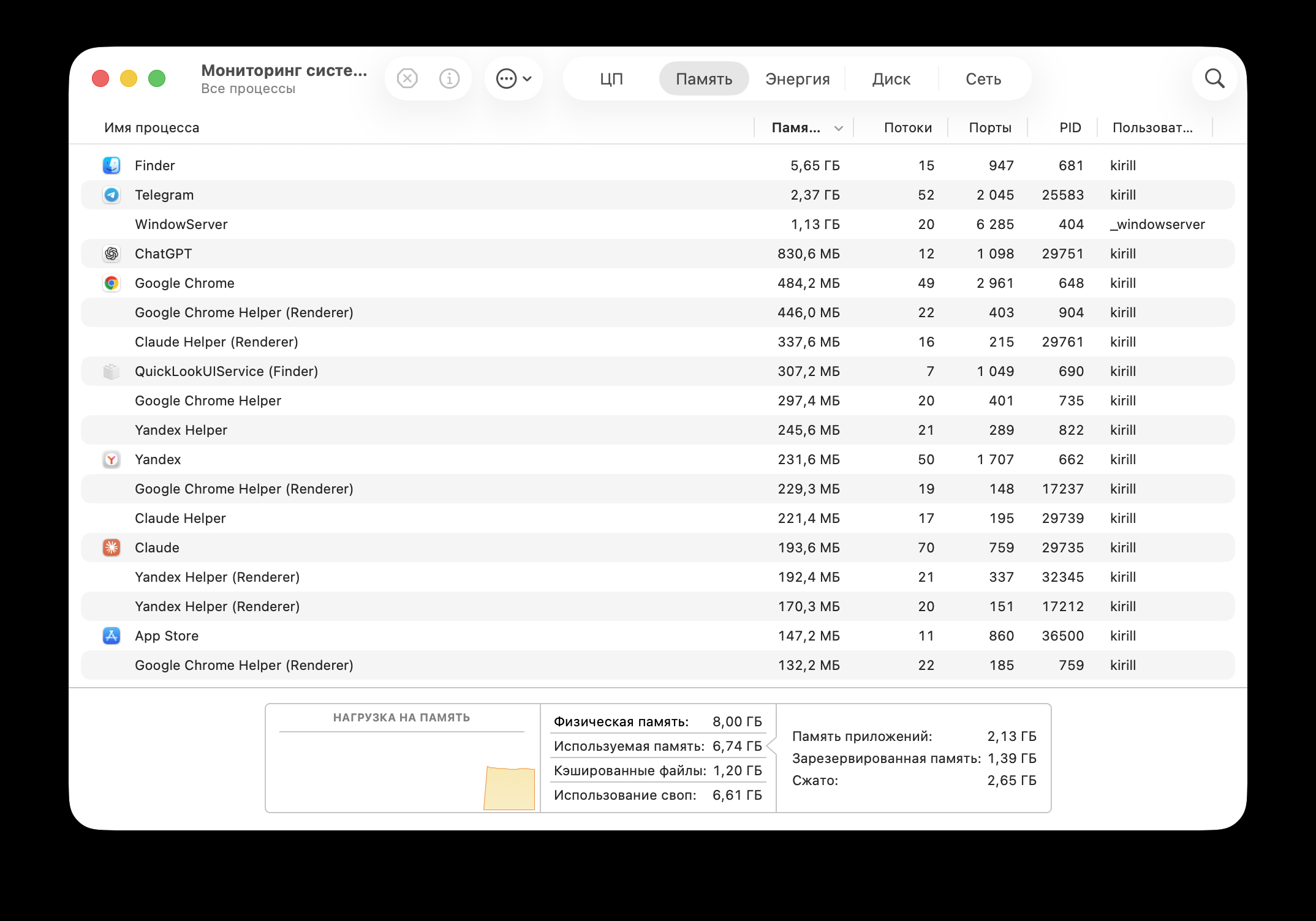The height and width of the screenshot is (921, 1316).
Task: Select the WindowServer process row
Action: pyautogui.click(x=657, y=224)
